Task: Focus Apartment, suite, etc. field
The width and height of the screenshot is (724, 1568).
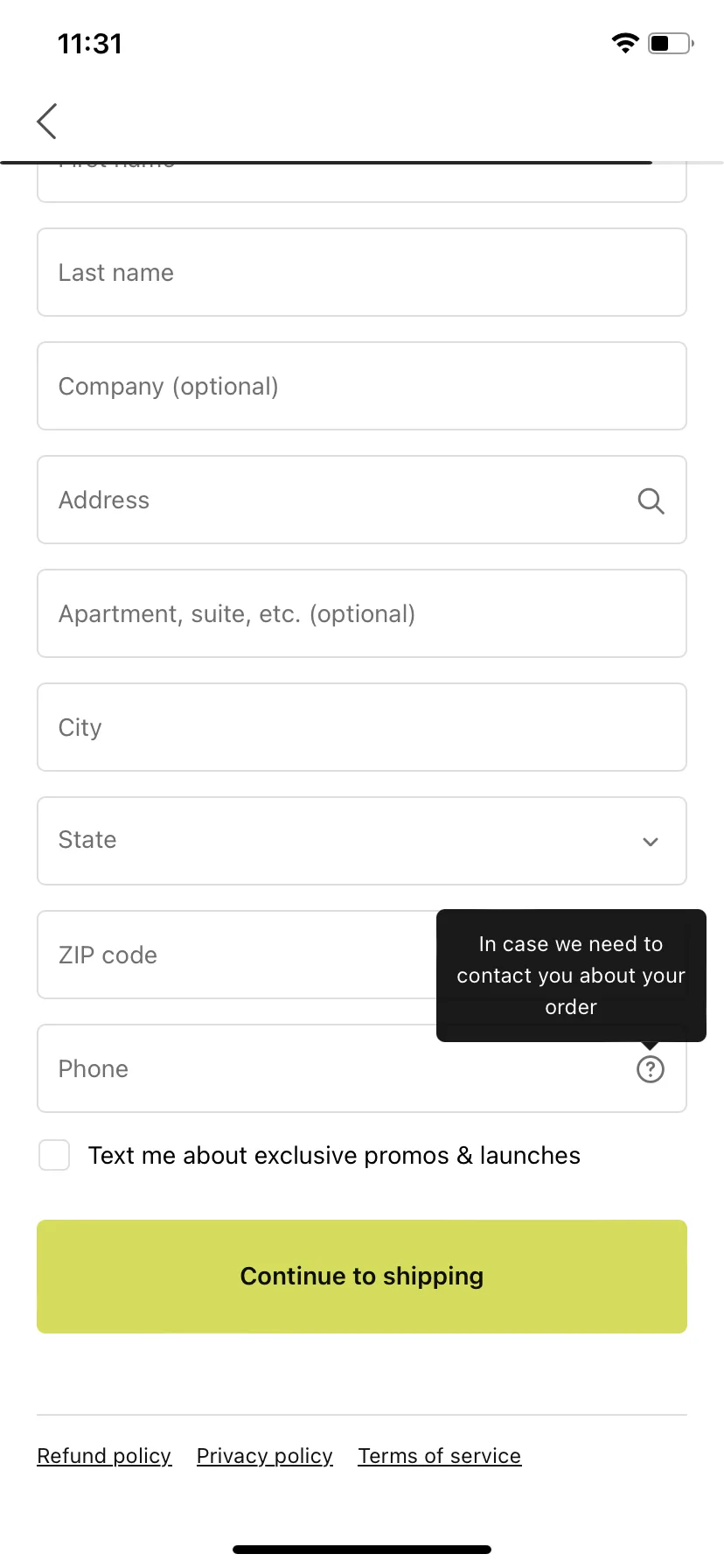Action: [362, 613]
